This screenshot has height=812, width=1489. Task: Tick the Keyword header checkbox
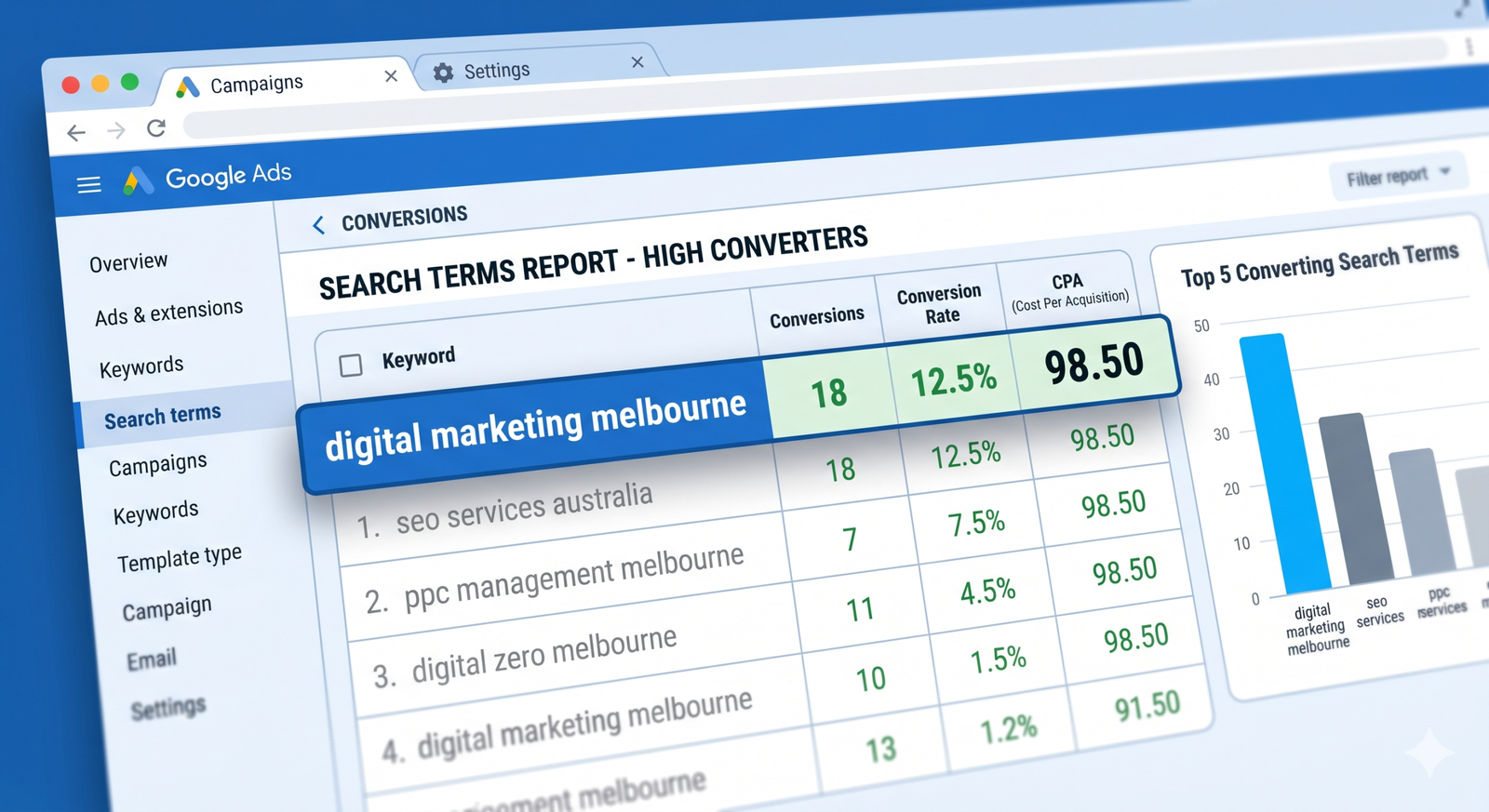pyautogui.click(x=351, y=366)
